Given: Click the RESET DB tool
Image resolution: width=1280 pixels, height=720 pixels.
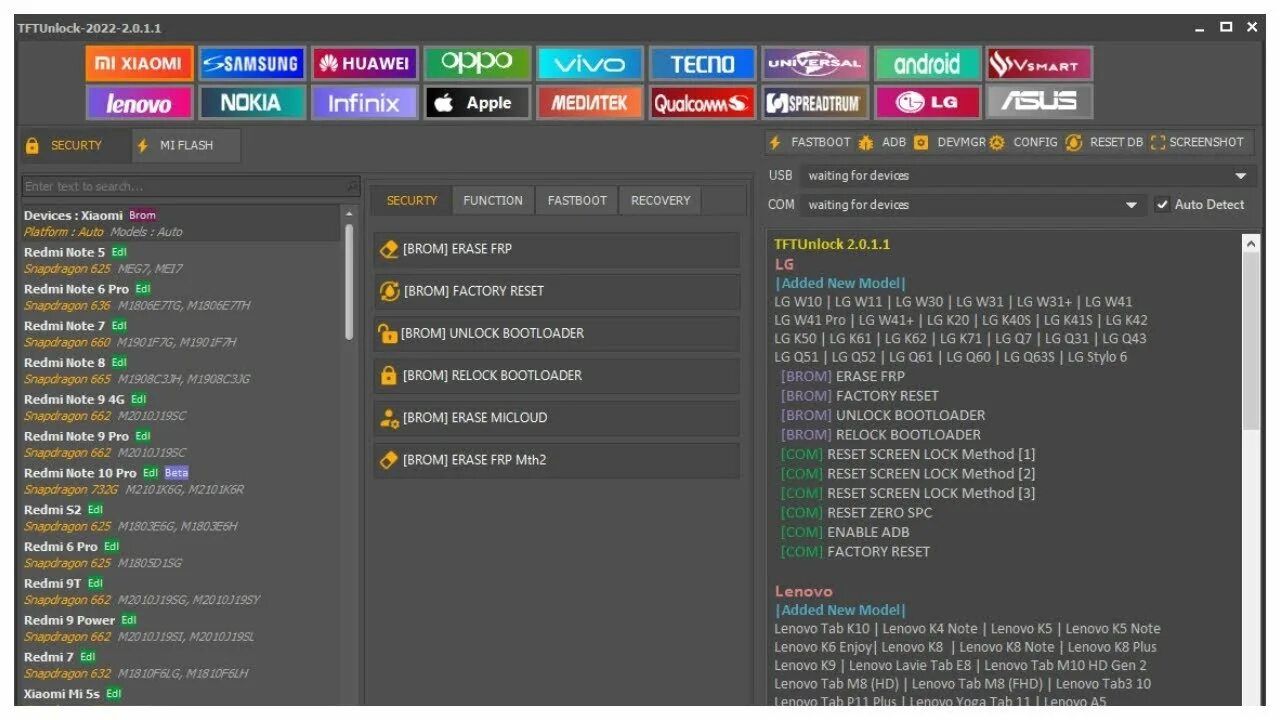Looking at the screenshot, I should [1104, 143].
